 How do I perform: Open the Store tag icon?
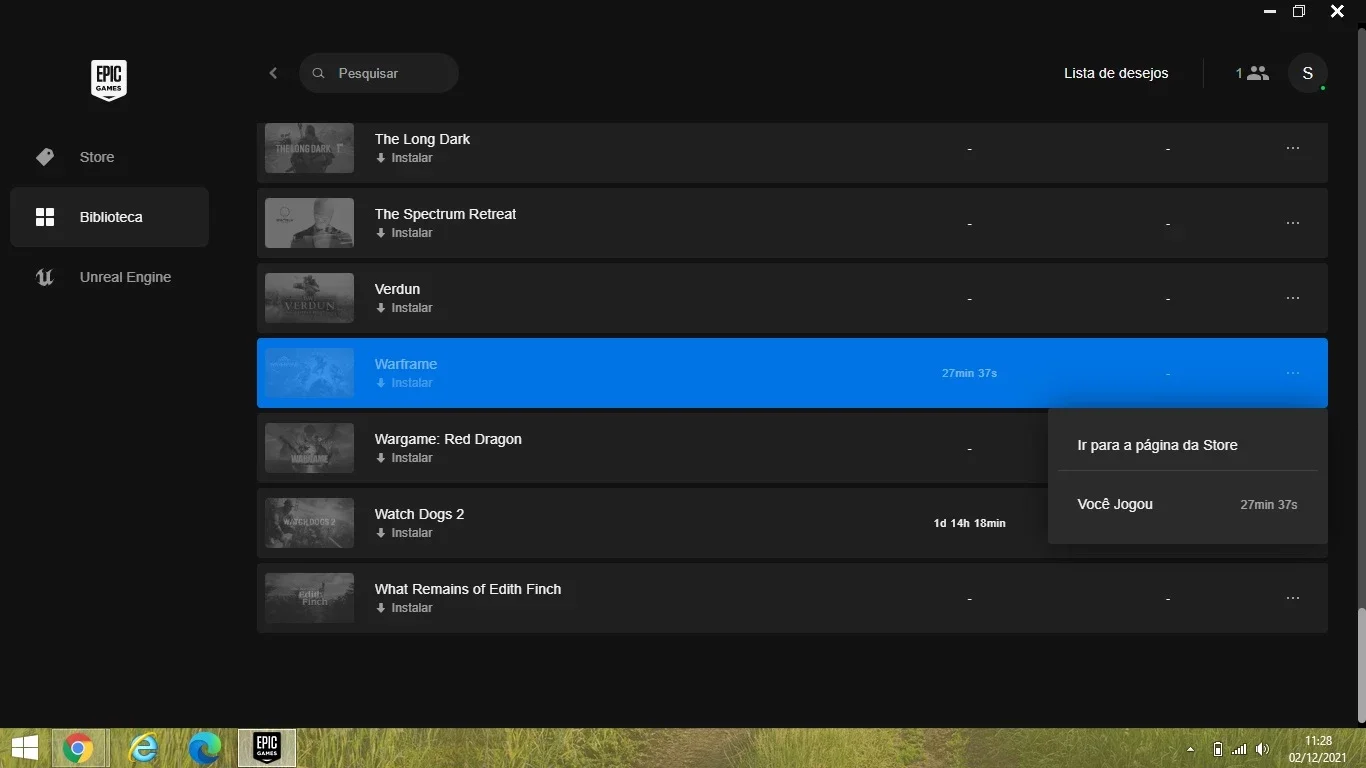(45, 157)
